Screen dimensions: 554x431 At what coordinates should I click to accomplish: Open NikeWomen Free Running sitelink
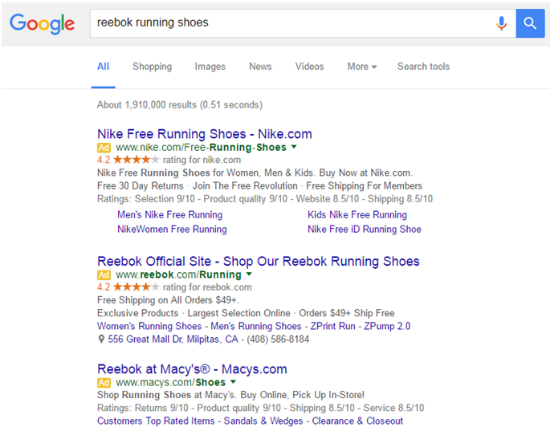point(172,229)
